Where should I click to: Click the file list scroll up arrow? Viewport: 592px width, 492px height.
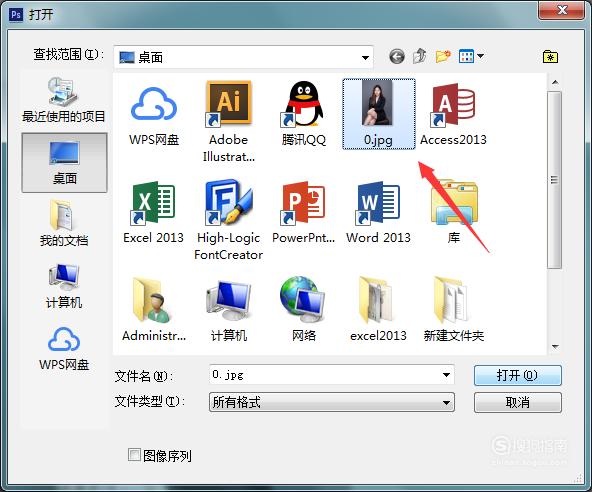[555, 82]
